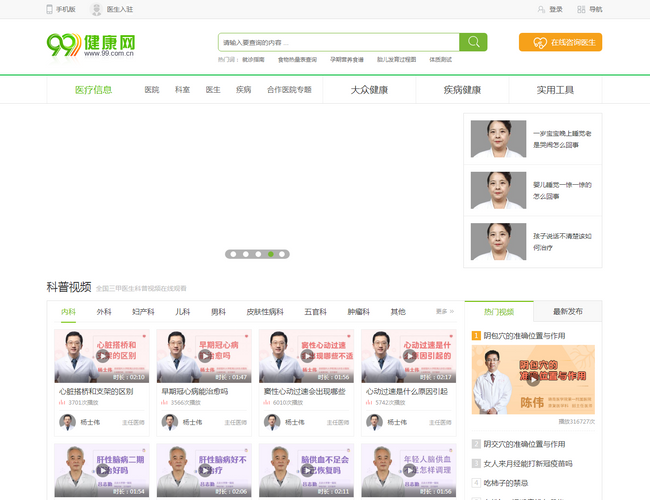The width and height of the screenshot is (650, 500).
Task: Select the fourth carousel dot indicator
Action: (270, 254)
